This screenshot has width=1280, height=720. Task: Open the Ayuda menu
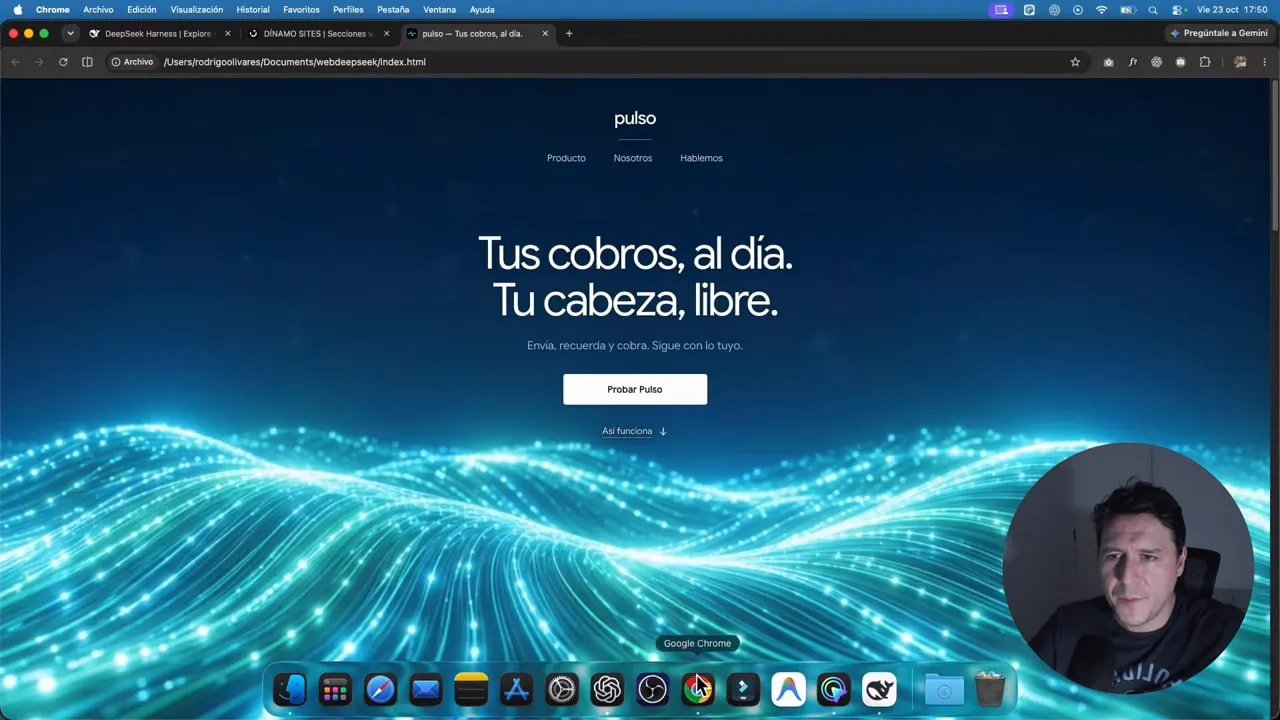tap(482, 10)
